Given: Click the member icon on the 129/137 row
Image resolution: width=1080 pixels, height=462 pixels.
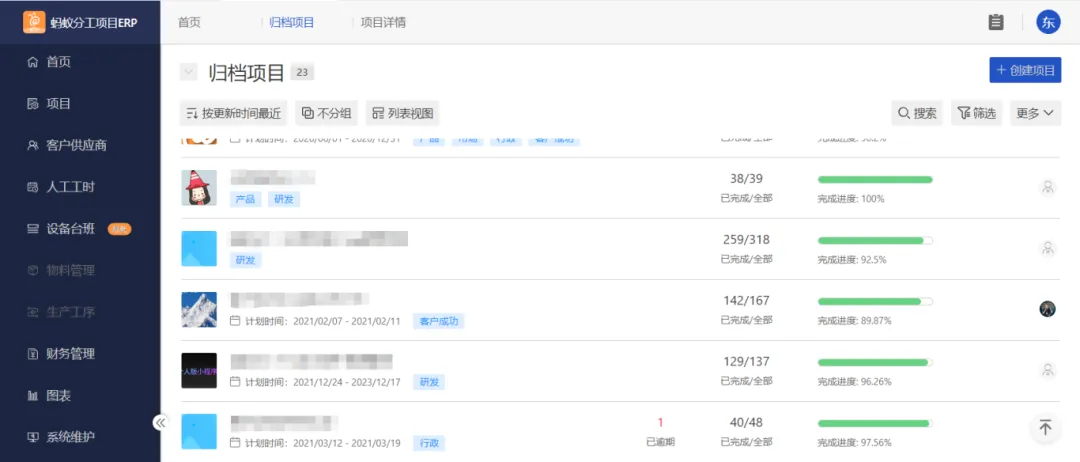Looking at the screenshot, I should [x=1048, y=370].
